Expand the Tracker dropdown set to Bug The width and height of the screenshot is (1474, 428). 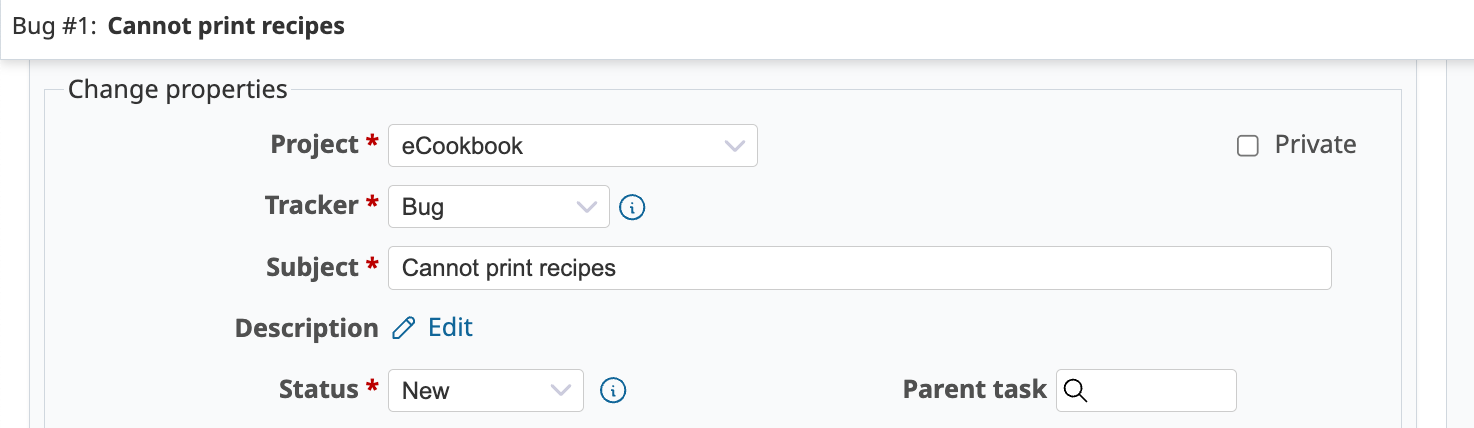point(499,207)
